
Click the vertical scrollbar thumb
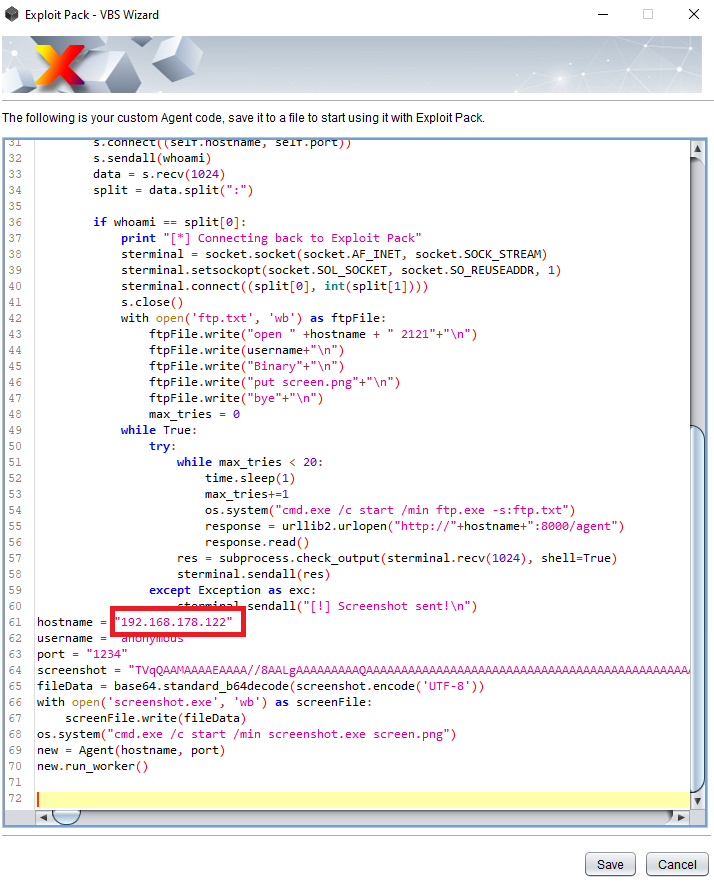tap(697, 609)
